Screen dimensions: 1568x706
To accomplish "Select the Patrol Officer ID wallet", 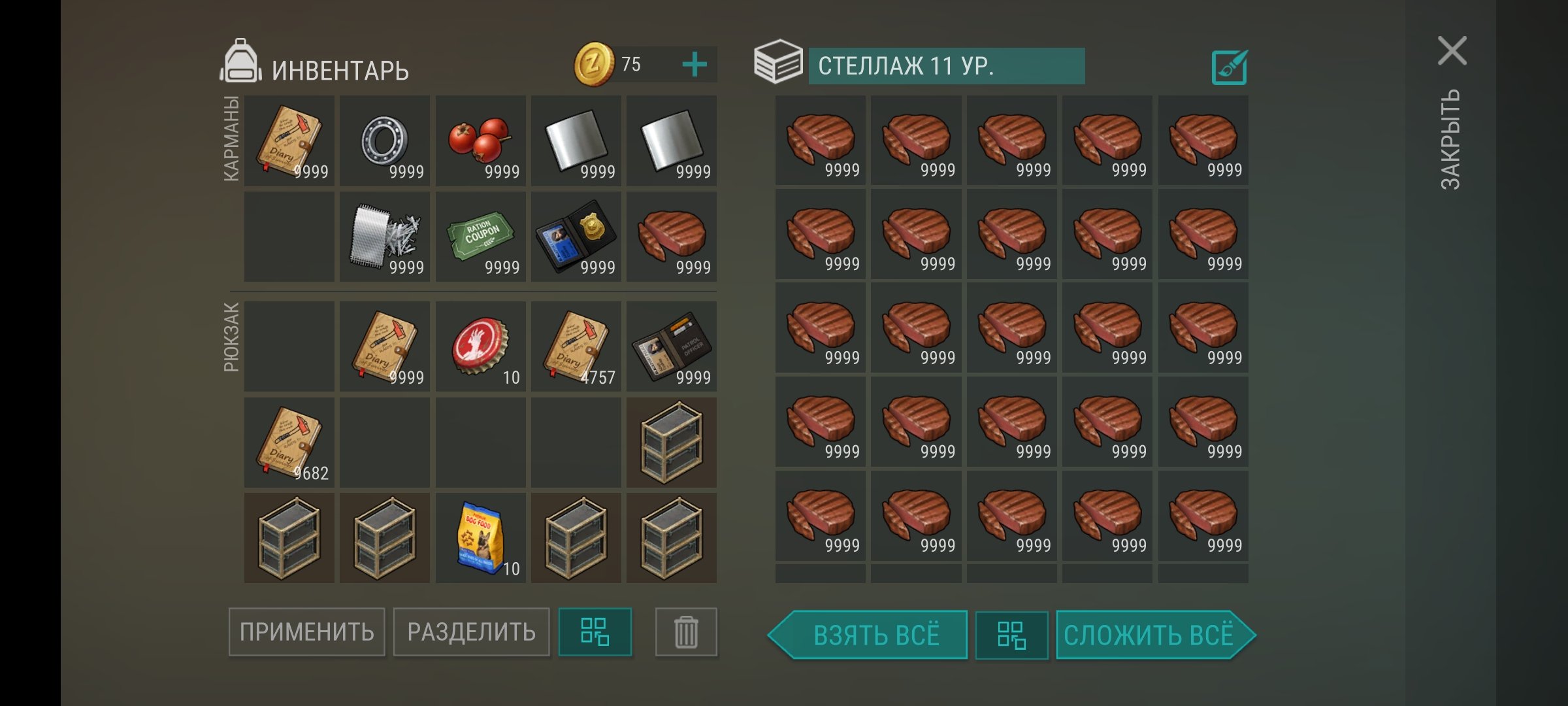I will coord(672,346).
